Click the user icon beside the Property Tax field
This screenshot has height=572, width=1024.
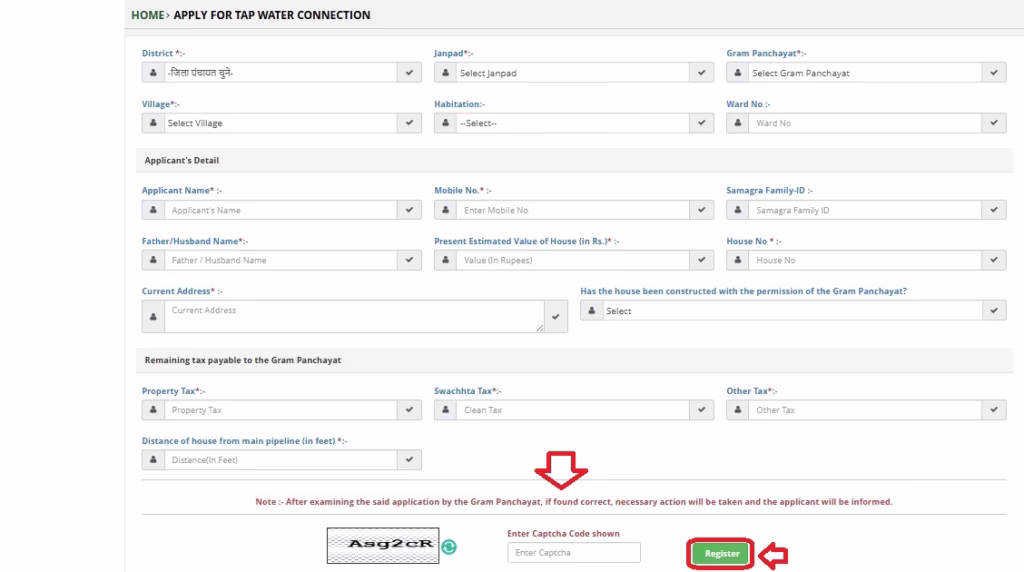click(153, 410)
